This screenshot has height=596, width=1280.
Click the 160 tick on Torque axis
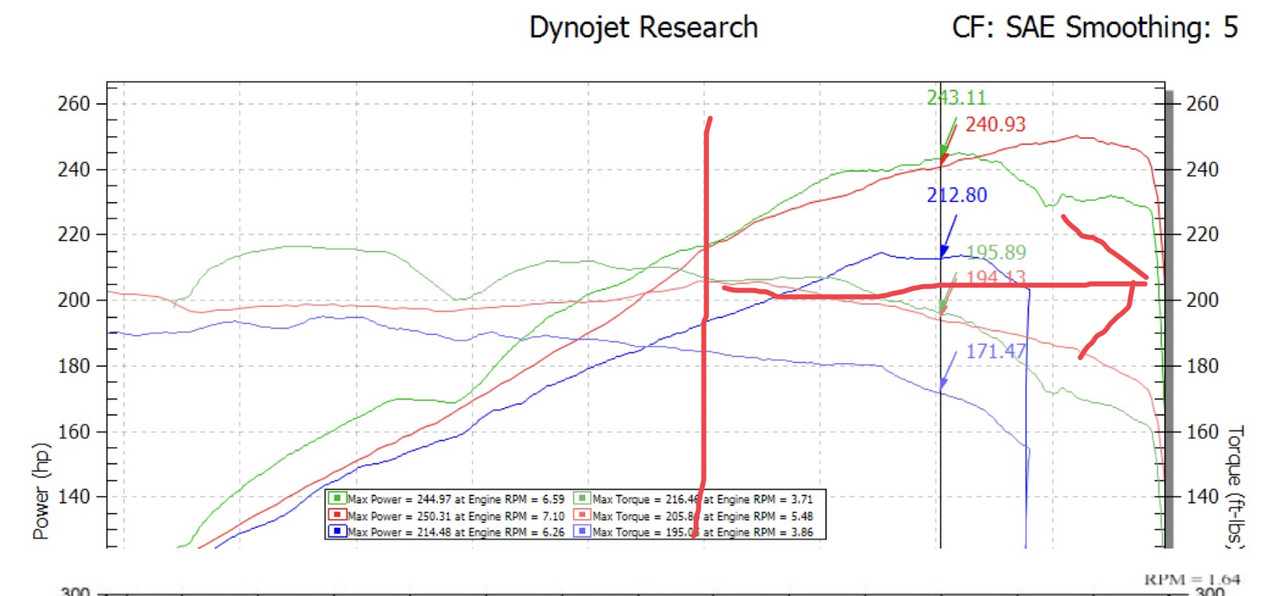pos(1201,432)
